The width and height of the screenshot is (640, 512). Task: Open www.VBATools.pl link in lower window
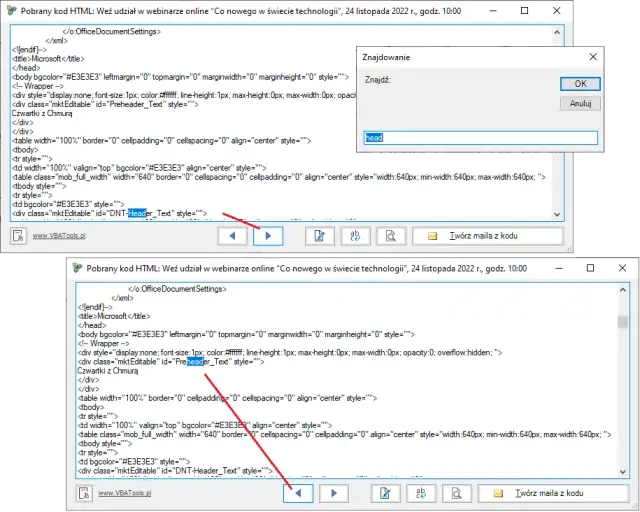pyautogui.click(x=123, y=494)
